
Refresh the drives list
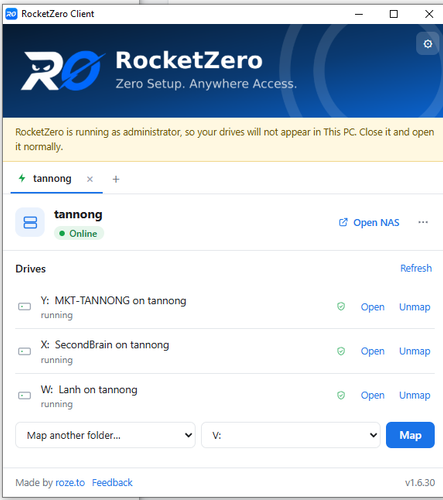click(416, 268)
